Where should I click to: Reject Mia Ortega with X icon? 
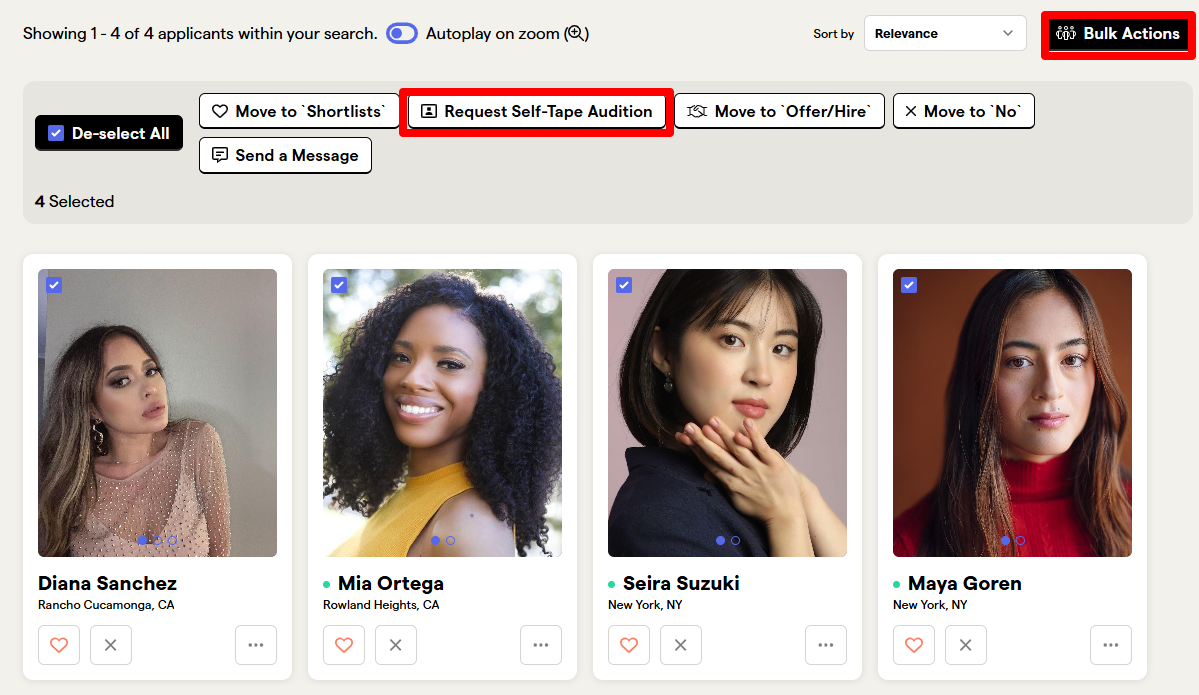[396, 645]
